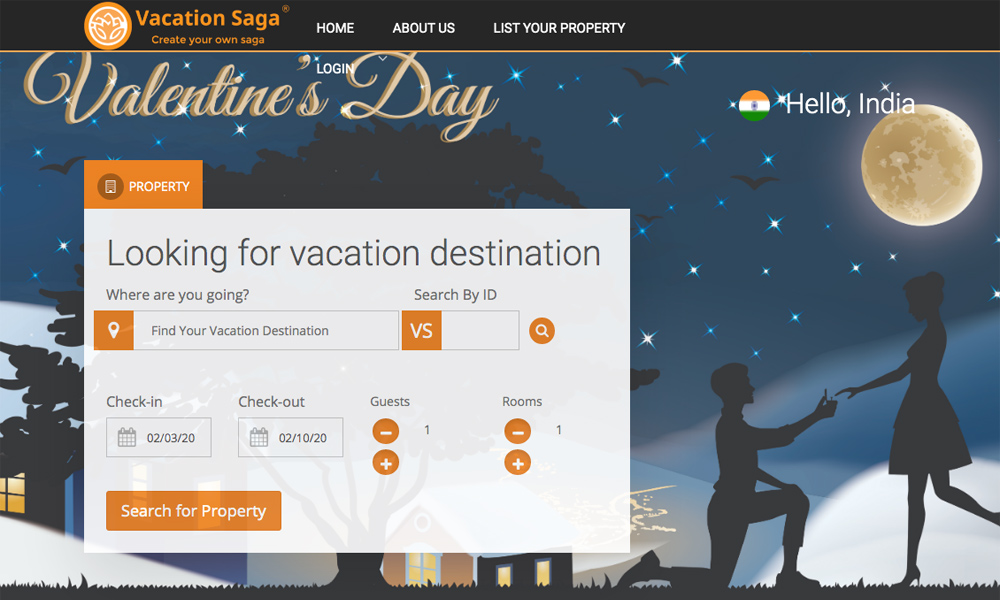Click the Search By ID field
The height and width of the screenshot is (600, 1000).
479,331
